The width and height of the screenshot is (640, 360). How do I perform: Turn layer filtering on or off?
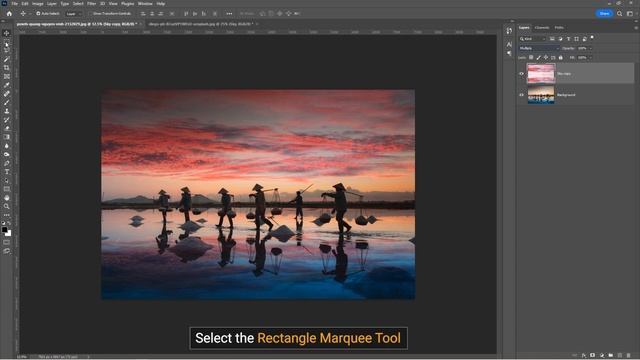(592, 38)
